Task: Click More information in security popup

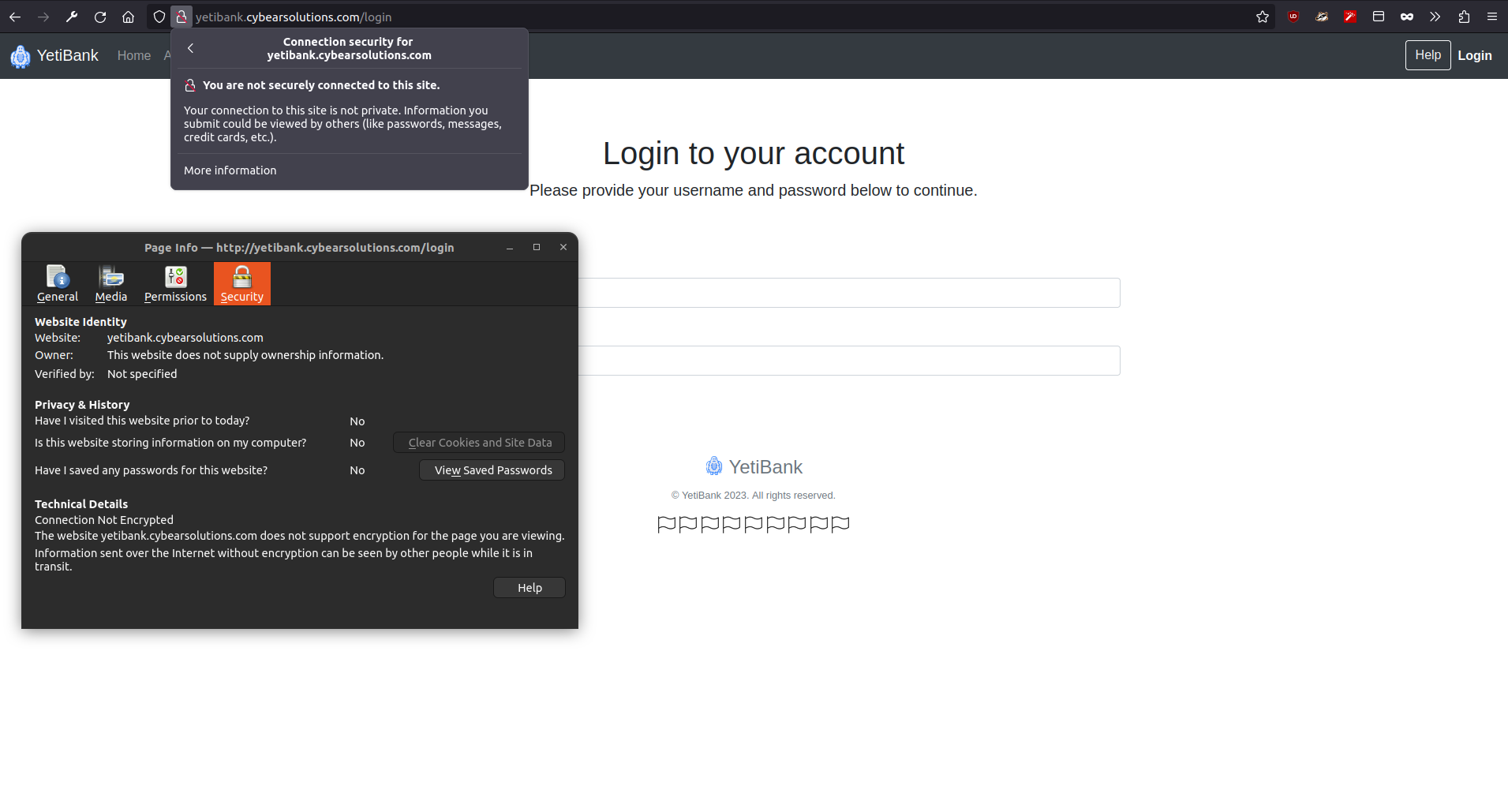Action: pos(230,170)
